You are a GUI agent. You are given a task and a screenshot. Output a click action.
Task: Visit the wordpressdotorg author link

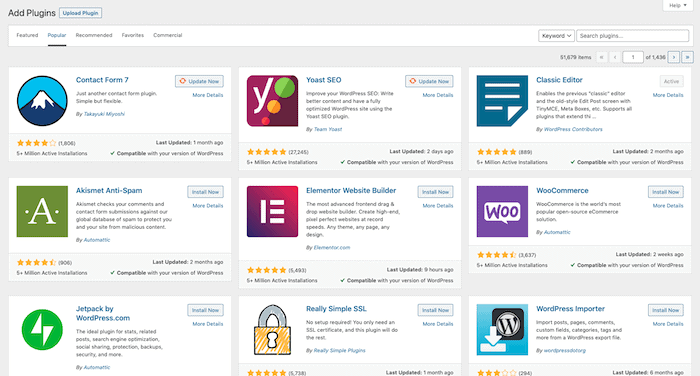pos(565,351)
